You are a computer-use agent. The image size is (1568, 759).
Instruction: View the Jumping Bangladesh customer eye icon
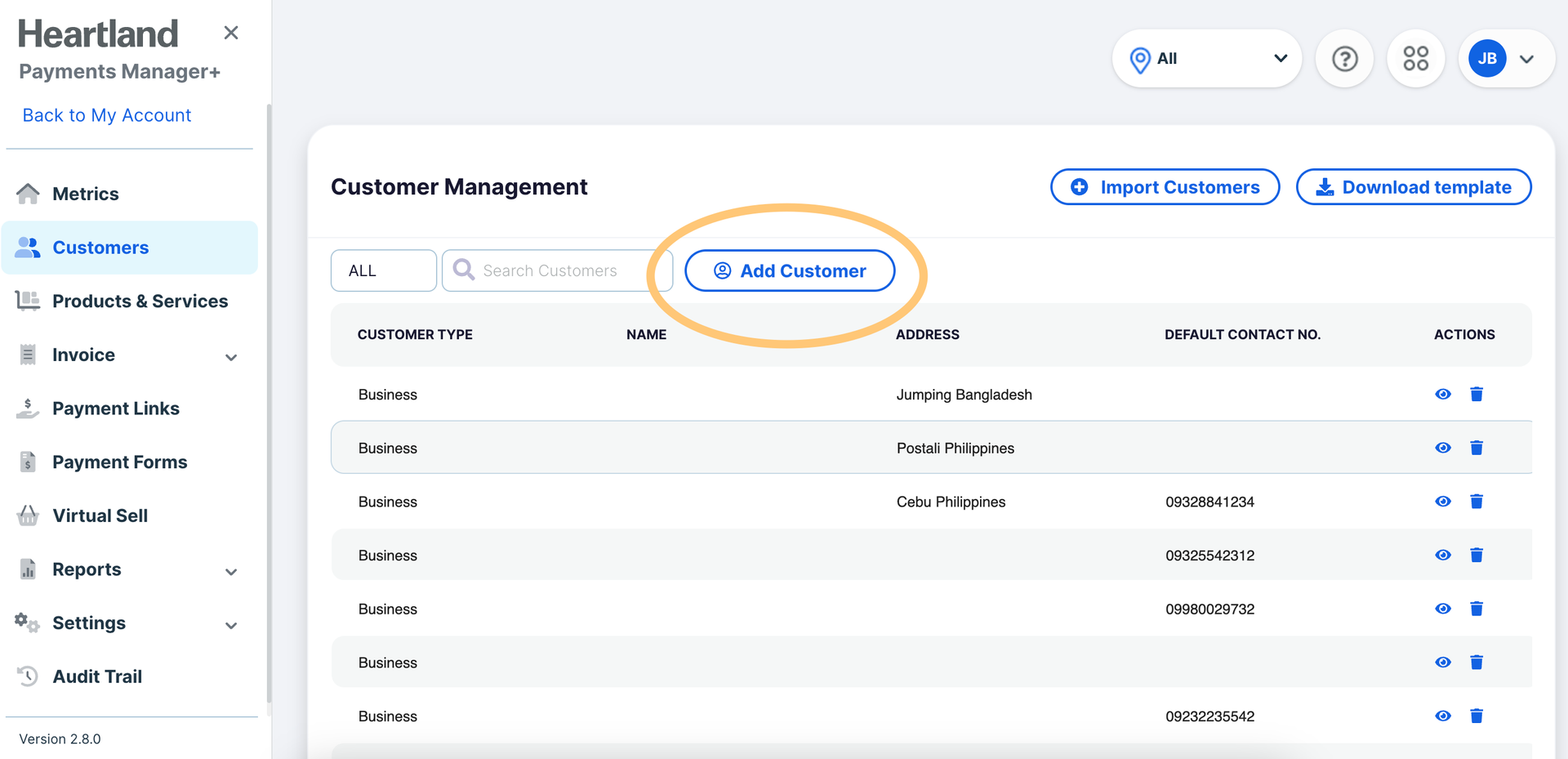1443,395
